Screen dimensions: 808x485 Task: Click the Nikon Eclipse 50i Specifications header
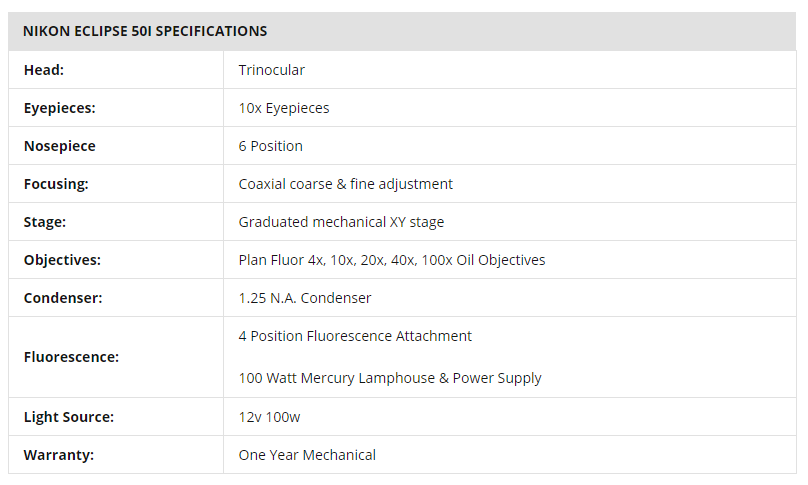coord(145,31)
